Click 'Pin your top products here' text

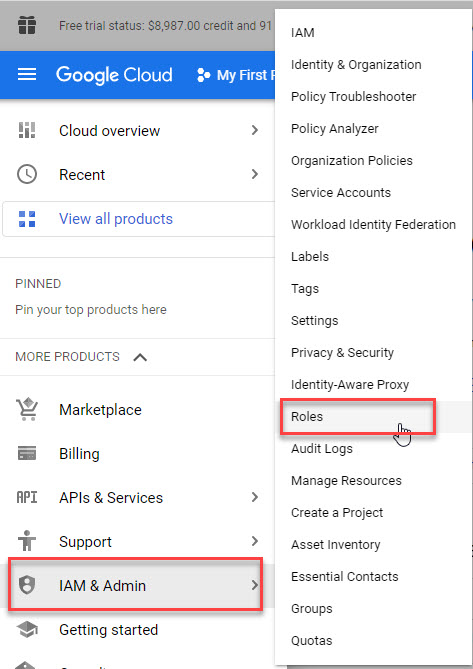pyautogui.click(x=91, y=310)
